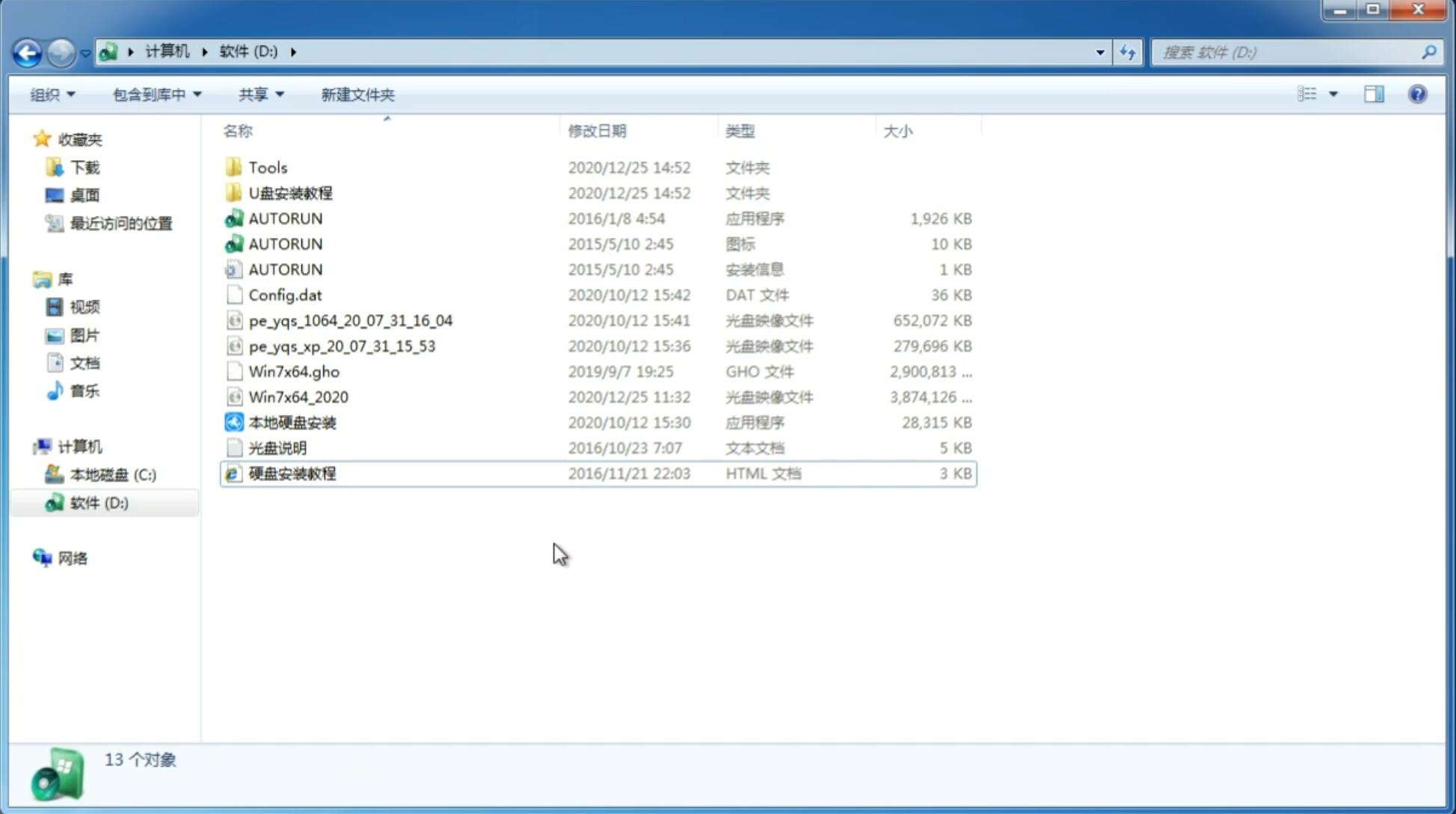Open the Tools folder

pos(267,167)
